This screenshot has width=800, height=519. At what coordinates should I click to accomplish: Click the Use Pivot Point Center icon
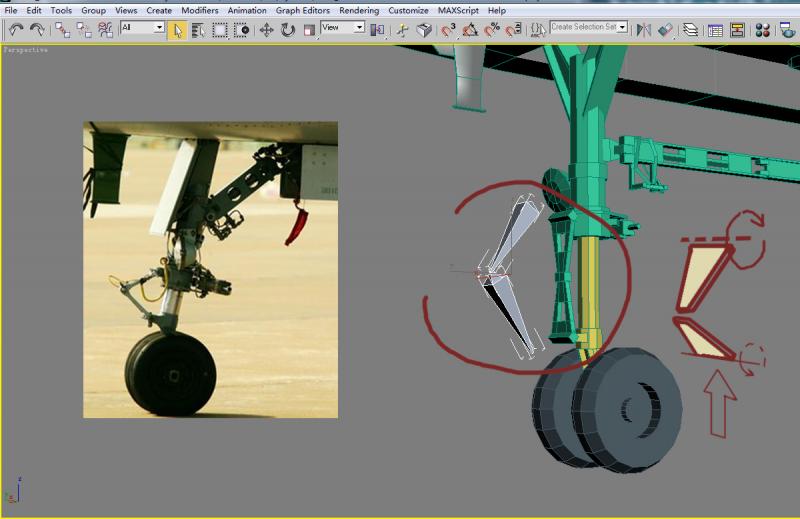click(x=378, y=31)
